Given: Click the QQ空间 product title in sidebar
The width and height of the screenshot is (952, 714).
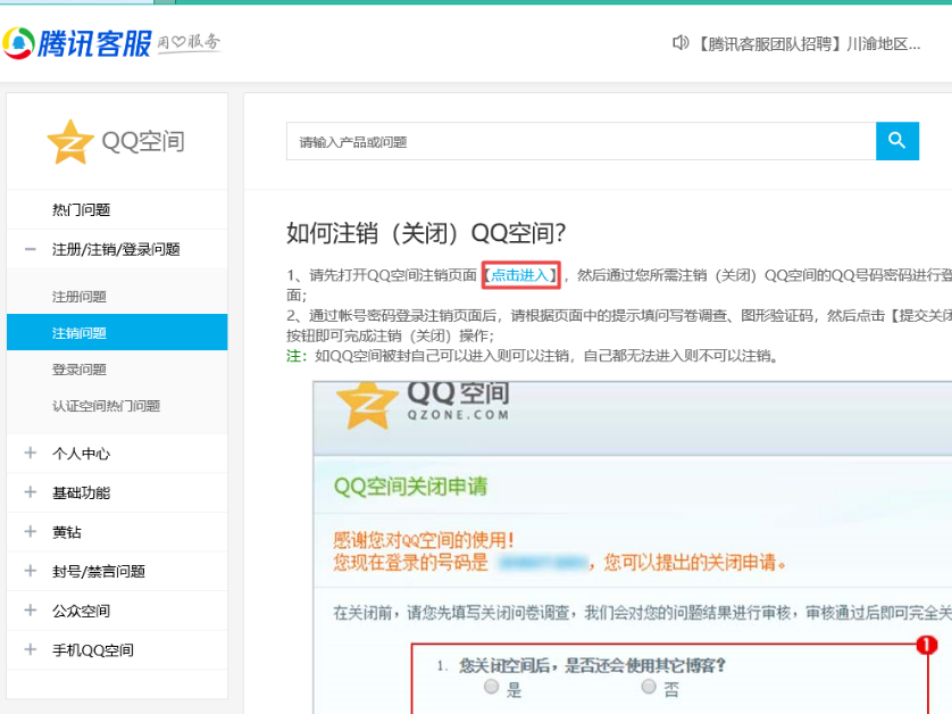Looking at the screenshot, I should coord(143,141).
